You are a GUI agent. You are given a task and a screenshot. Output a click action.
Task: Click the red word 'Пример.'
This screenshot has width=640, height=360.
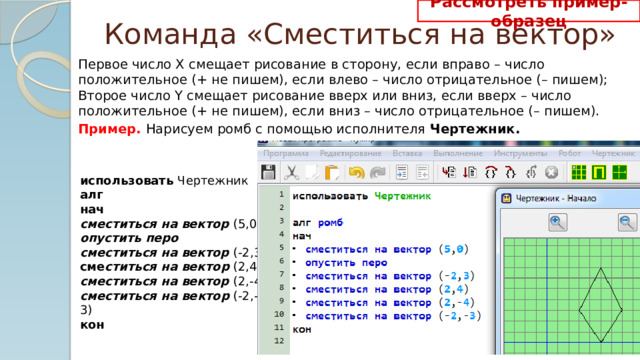(x=109, y=129)
